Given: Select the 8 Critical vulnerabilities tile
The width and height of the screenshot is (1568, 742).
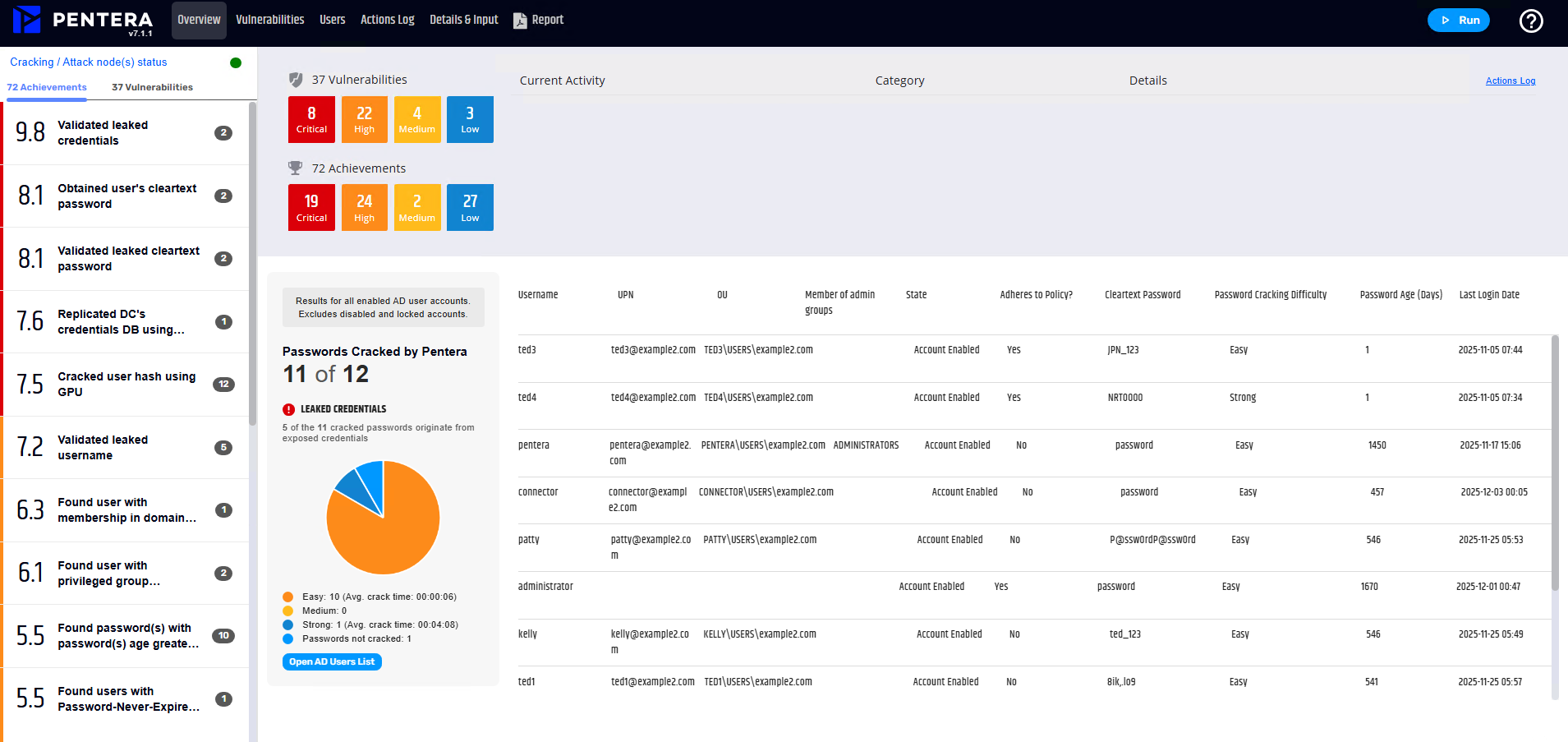Looking at the screenshot, I should click(x=311, y=119).
